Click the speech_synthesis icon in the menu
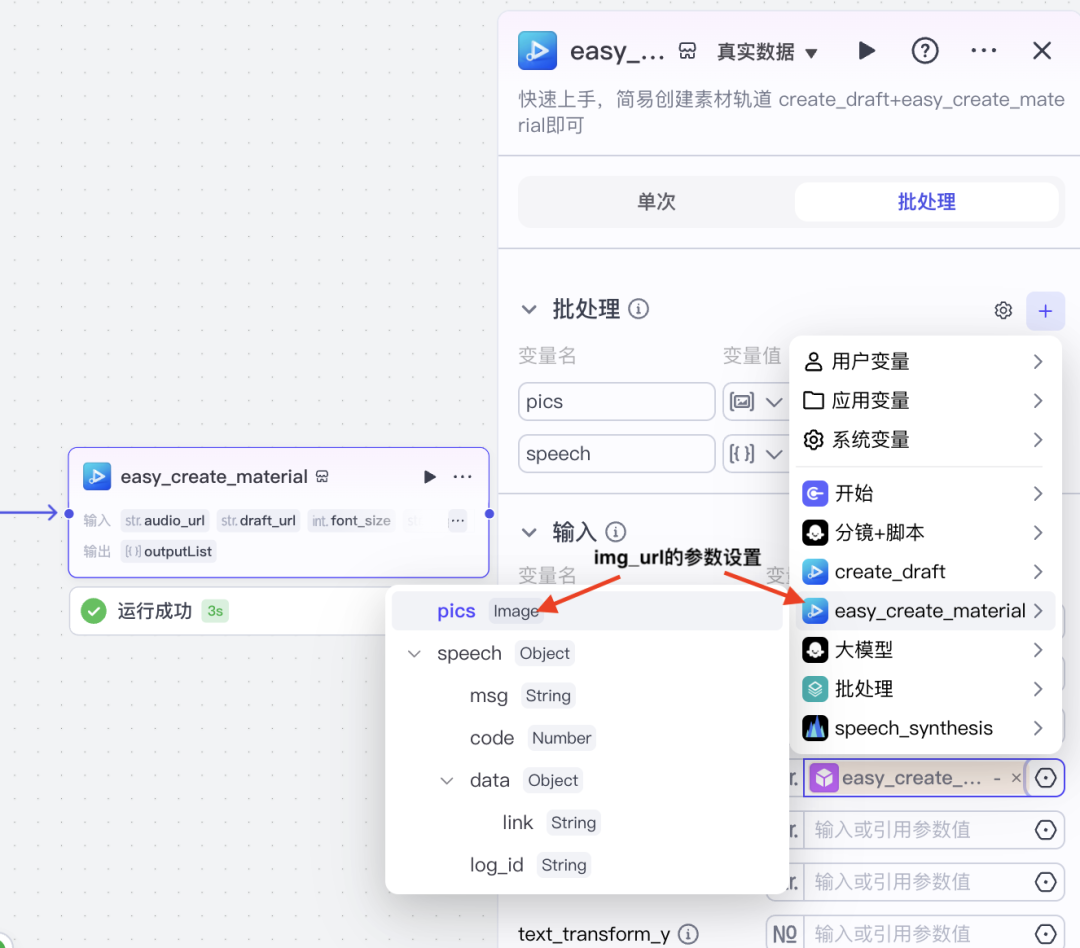Viewport: 1080px width, 948px height. pos(815,728)
